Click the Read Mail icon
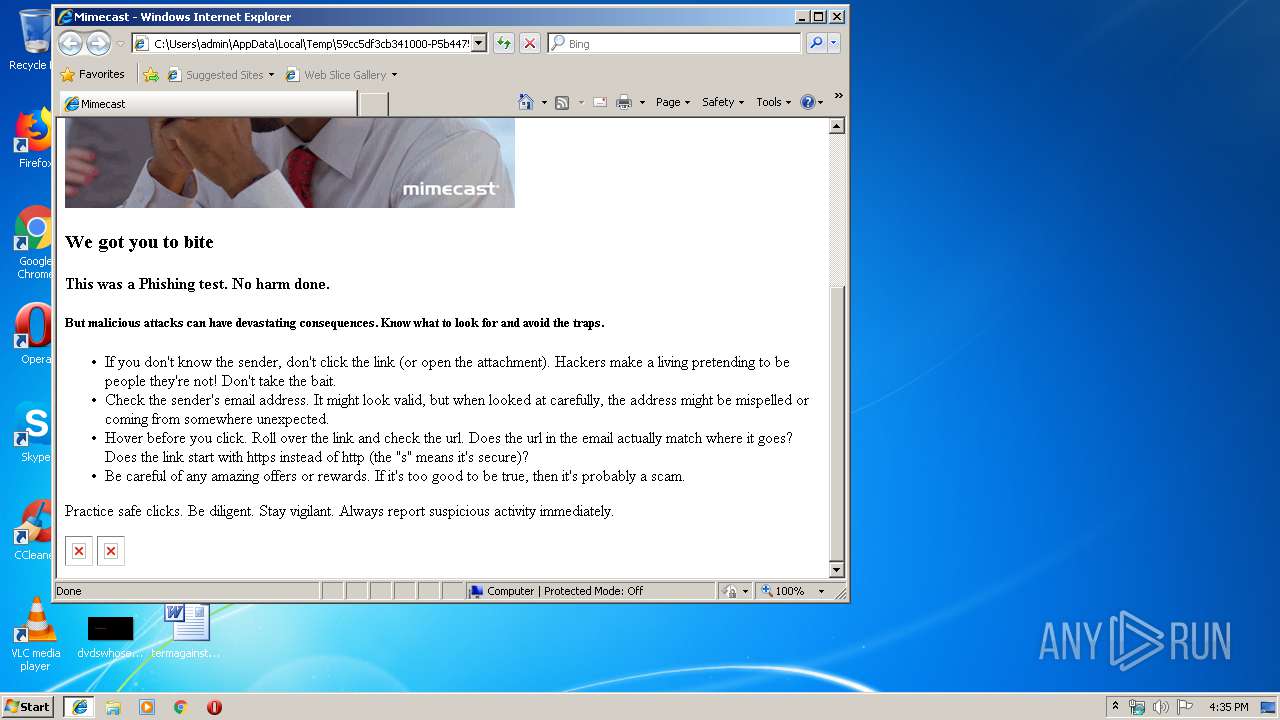 600,102
